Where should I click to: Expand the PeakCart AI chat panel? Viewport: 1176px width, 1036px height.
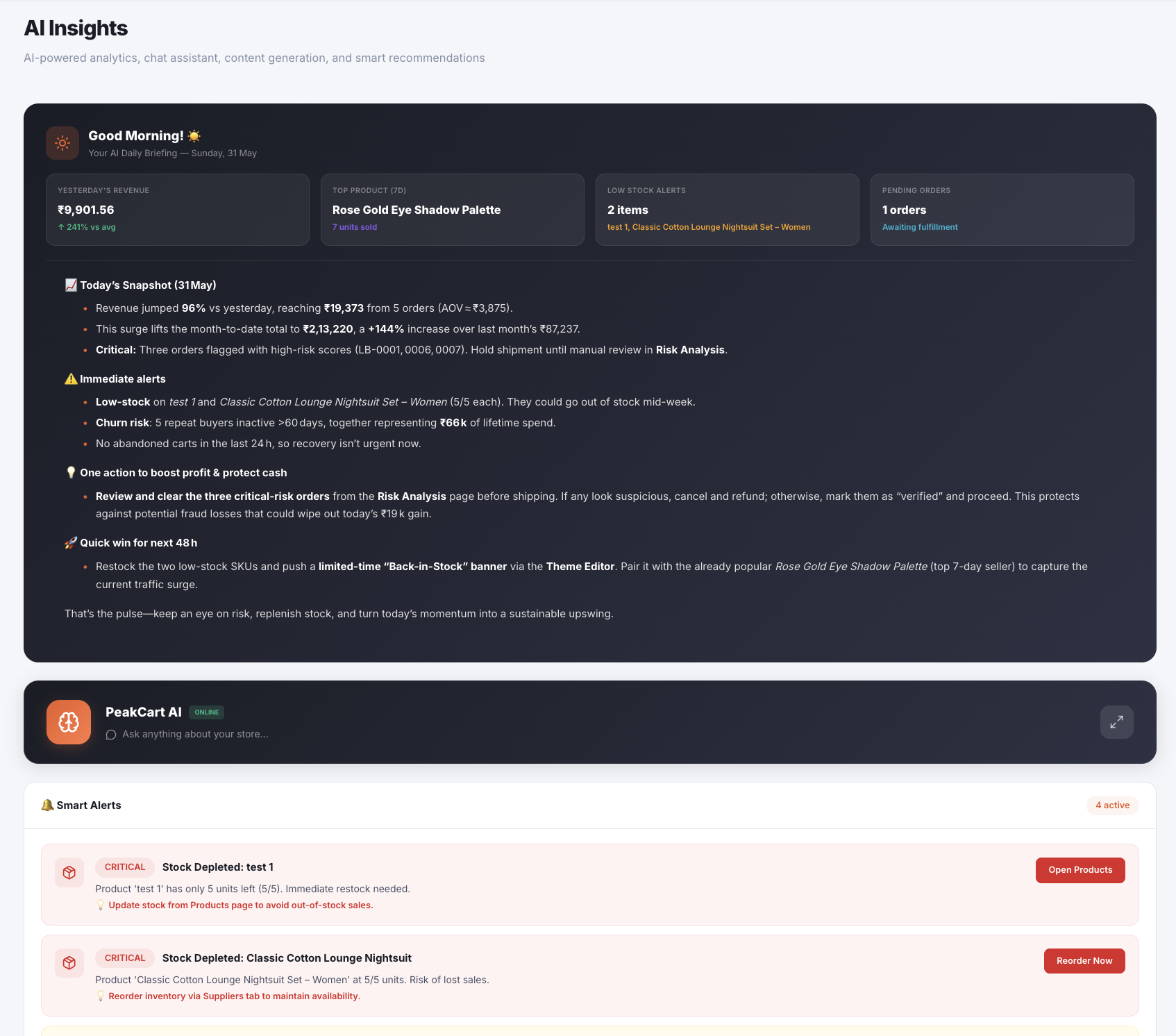click(x=1117, y=722)
